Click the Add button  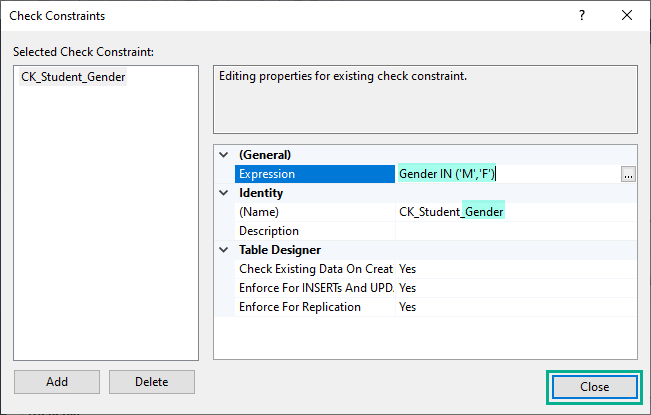[57, 382]
